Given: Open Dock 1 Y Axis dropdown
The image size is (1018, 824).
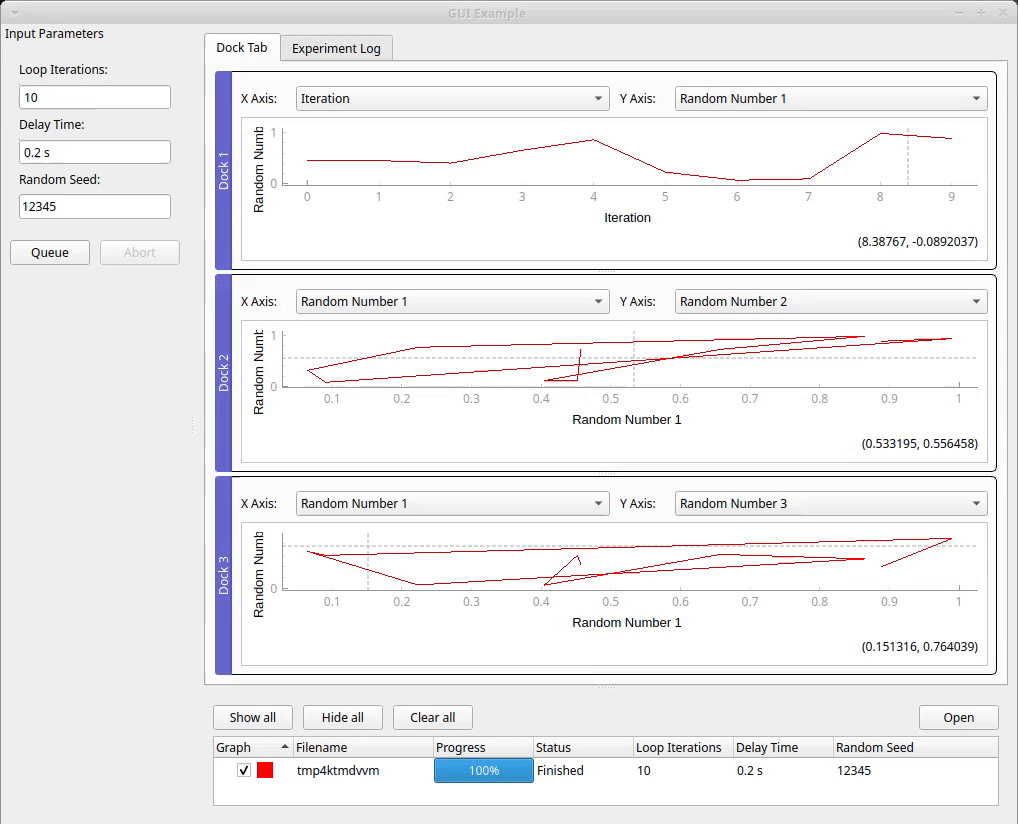Looking at the screenshot, I should [x=830, y=99].
